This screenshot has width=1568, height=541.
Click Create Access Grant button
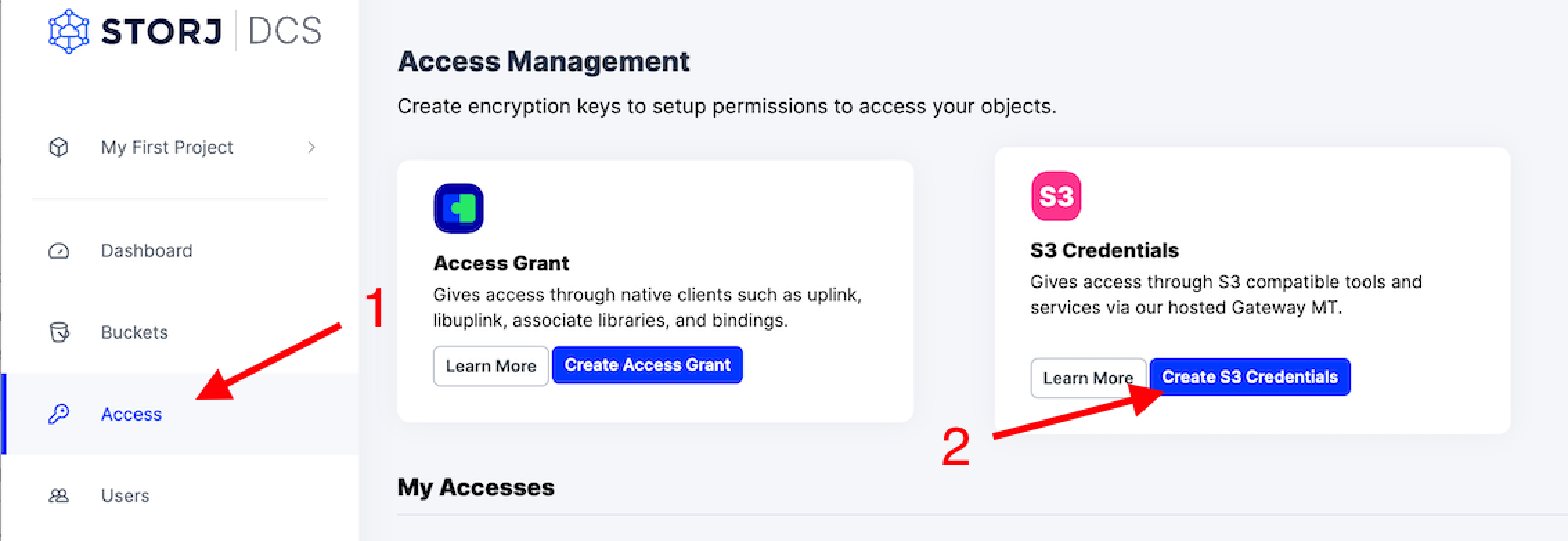(x=647, y=365)
